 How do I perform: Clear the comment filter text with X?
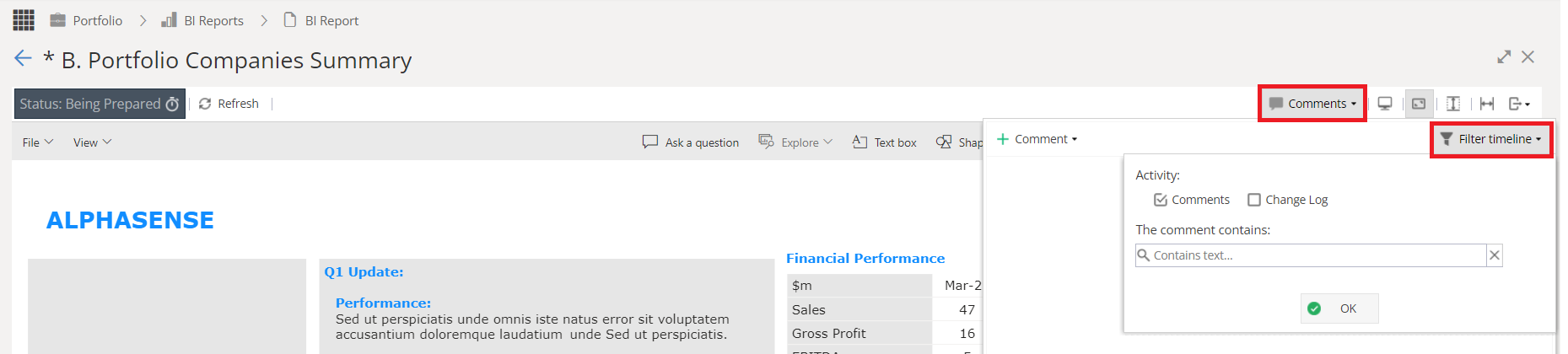point(1495,255)
